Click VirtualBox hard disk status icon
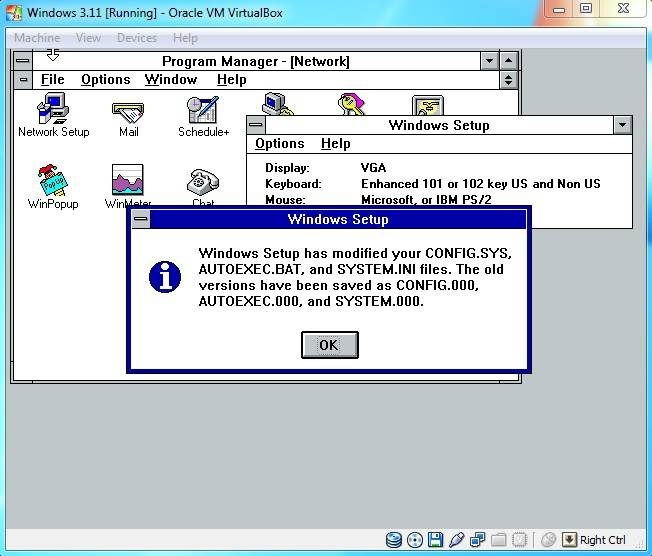652x556 pixels. pos(394,541)
